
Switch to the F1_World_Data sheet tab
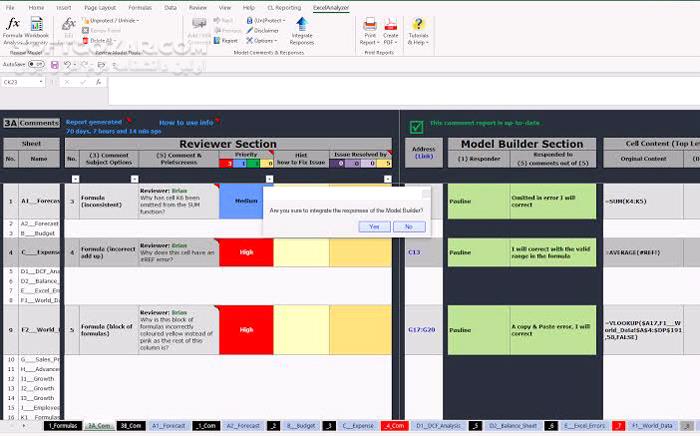652,426
